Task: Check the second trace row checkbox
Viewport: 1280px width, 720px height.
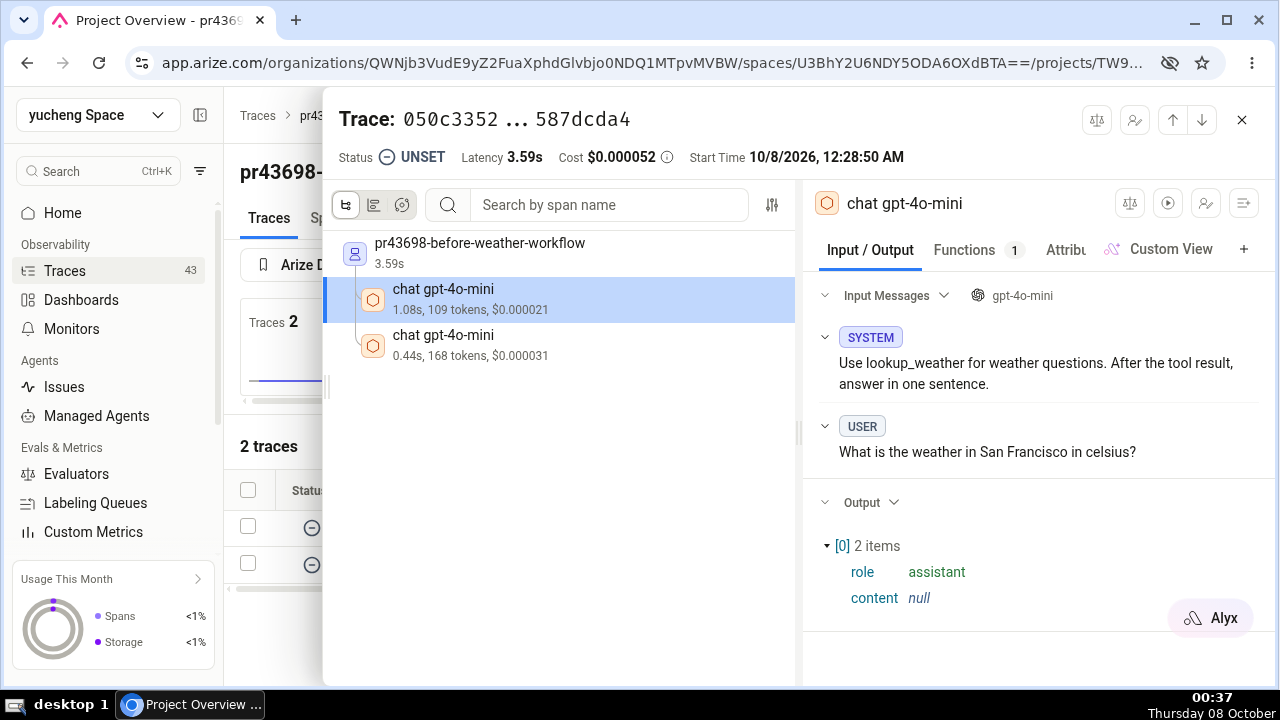Action: (x=248, y=563)
